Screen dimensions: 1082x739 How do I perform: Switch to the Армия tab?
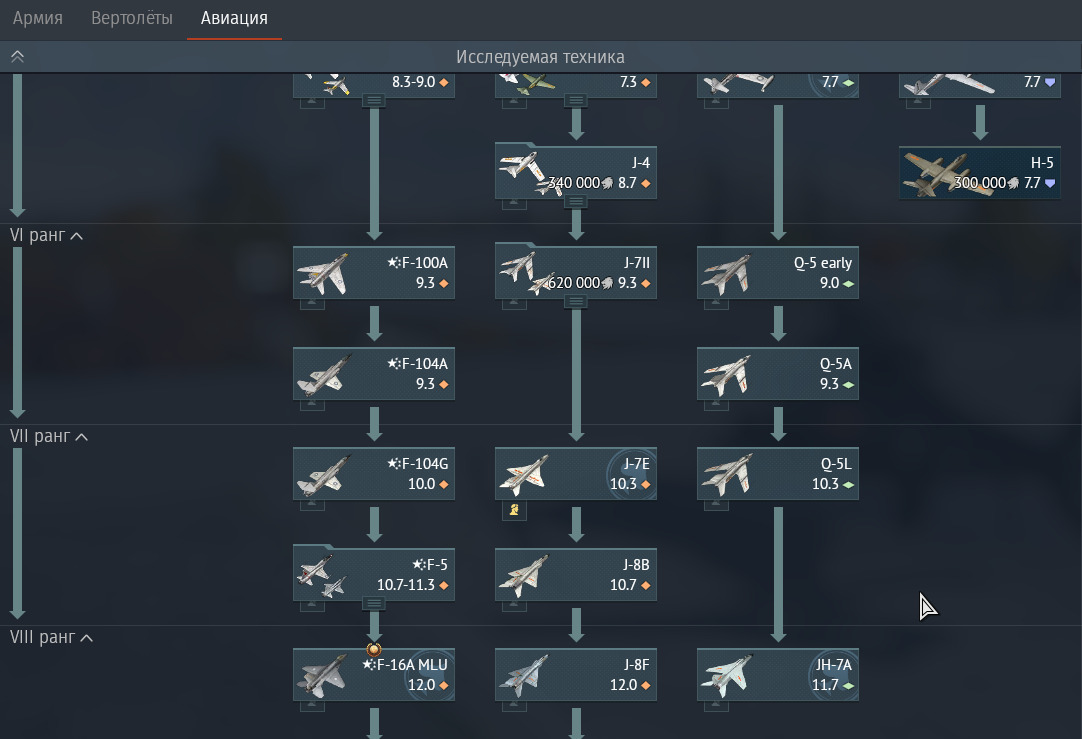[x=38, y=18]
